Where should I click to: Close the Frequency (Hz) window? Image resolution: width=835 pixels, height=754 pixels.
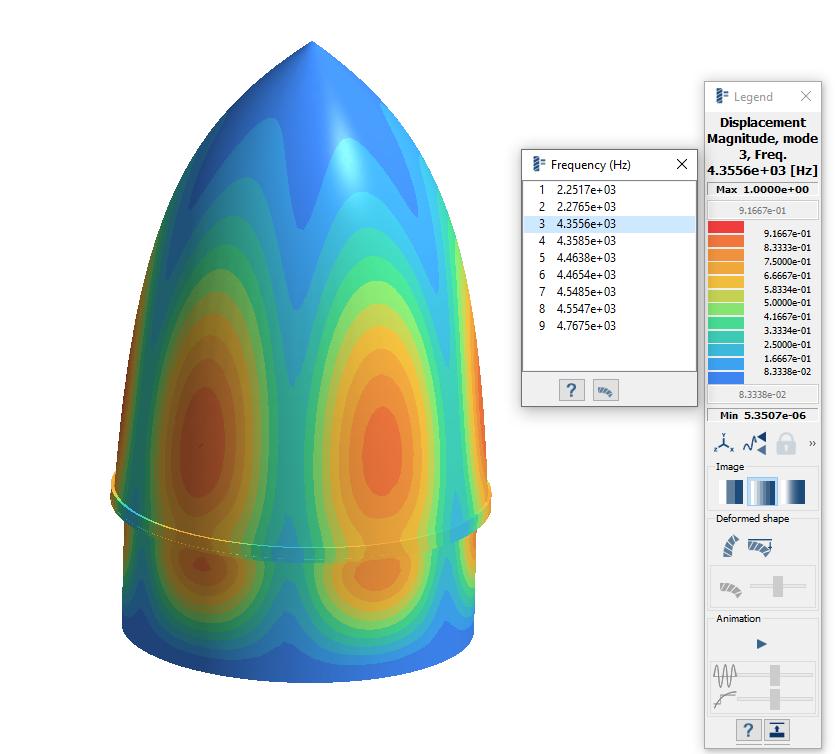(x=682, y=164)
